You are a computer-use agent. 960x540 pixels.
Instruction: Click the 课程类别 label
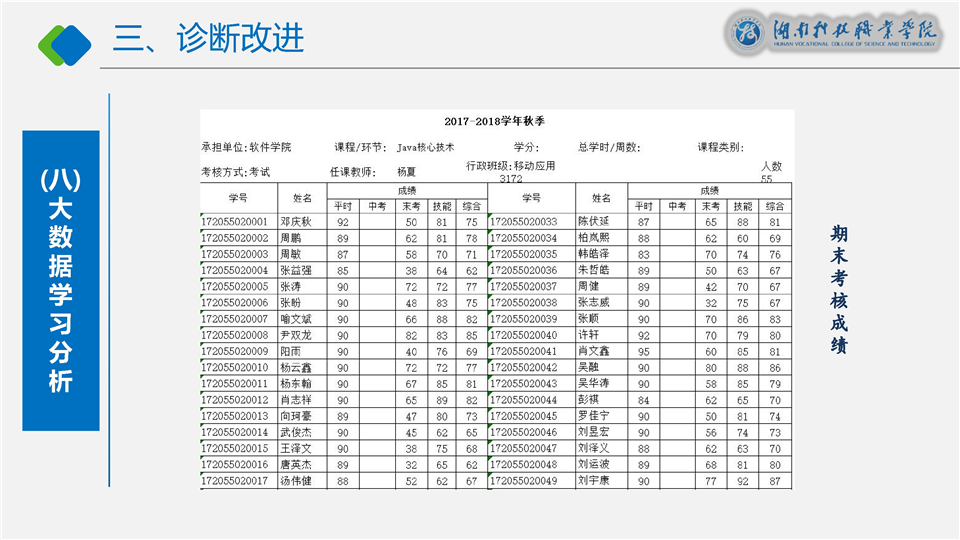click(x=720, y=147)
